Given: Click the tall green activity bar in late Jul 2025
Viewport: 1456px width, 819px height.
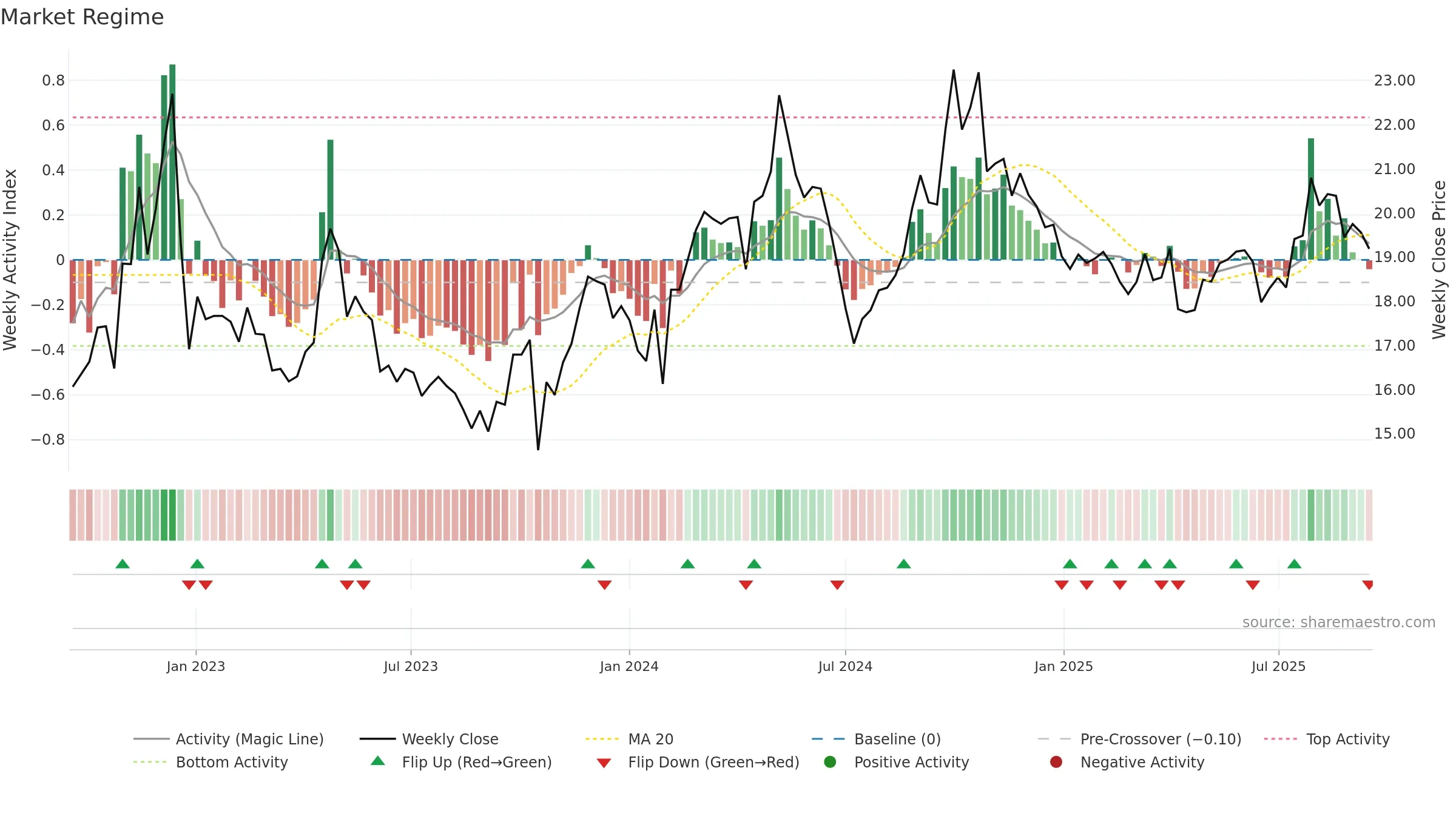Looking at the screenshot, I should click(1311, 199).
